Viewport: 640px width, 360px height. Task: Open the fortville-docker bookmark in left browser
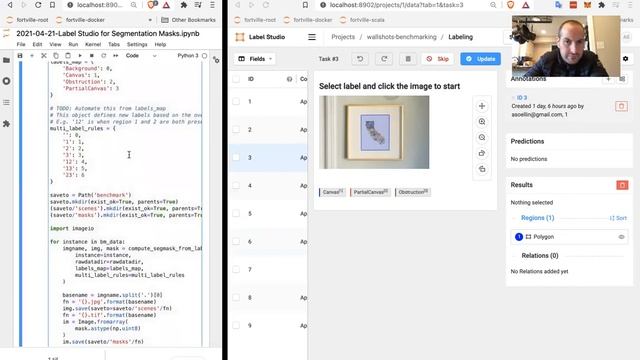click(81, 20)
